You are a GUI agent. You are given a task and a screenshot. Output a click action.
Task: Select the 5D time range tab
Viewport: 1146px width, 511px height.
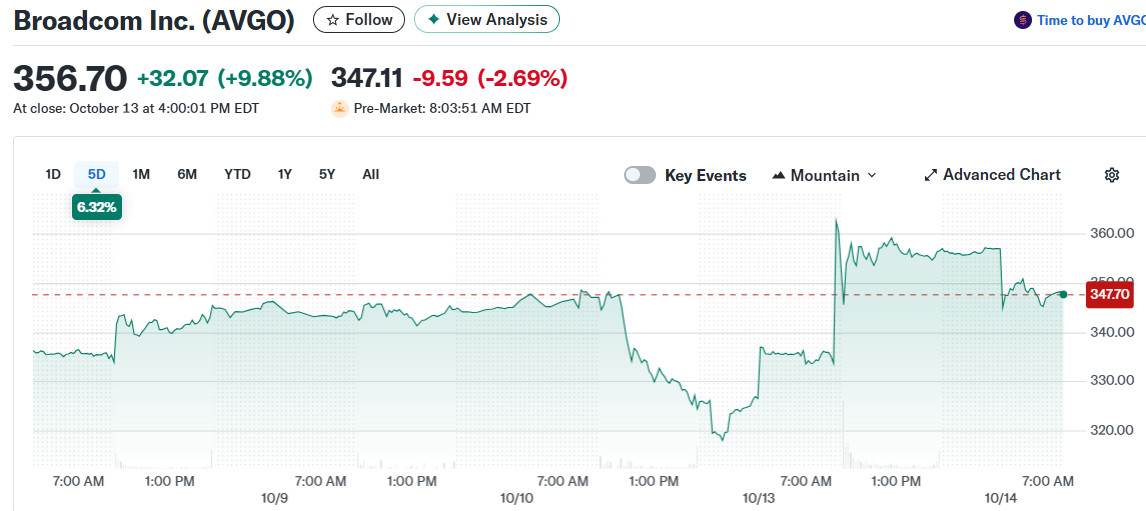96,174
